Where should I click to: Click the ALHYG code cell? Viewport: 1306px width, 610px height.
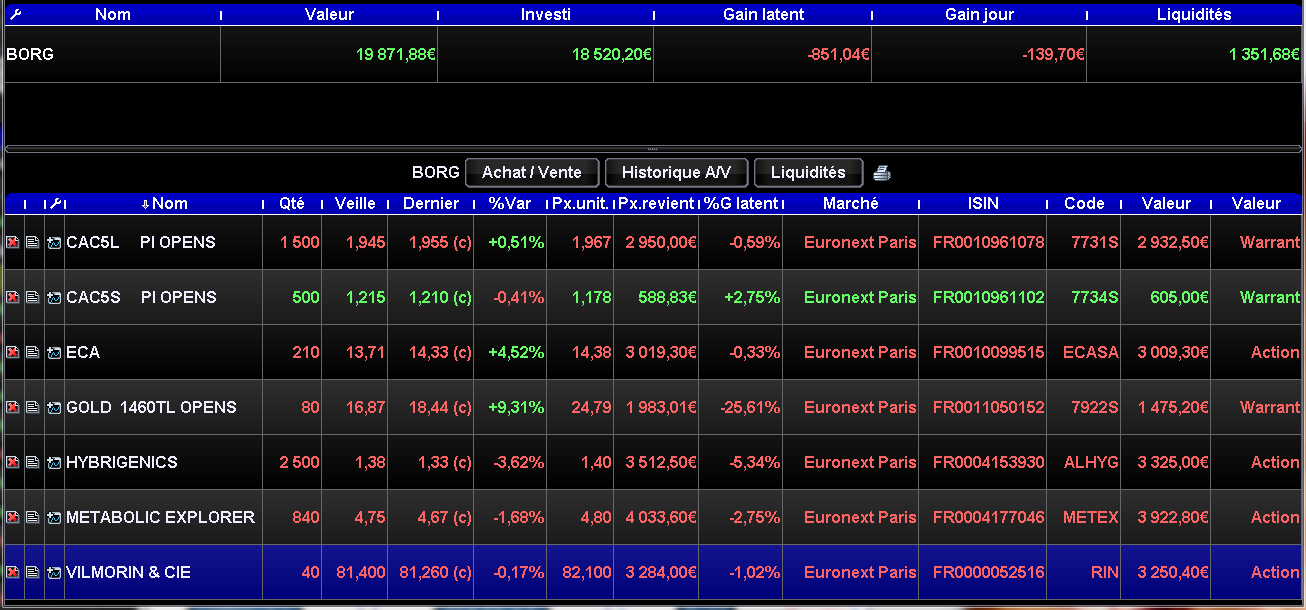[1090, 462]
